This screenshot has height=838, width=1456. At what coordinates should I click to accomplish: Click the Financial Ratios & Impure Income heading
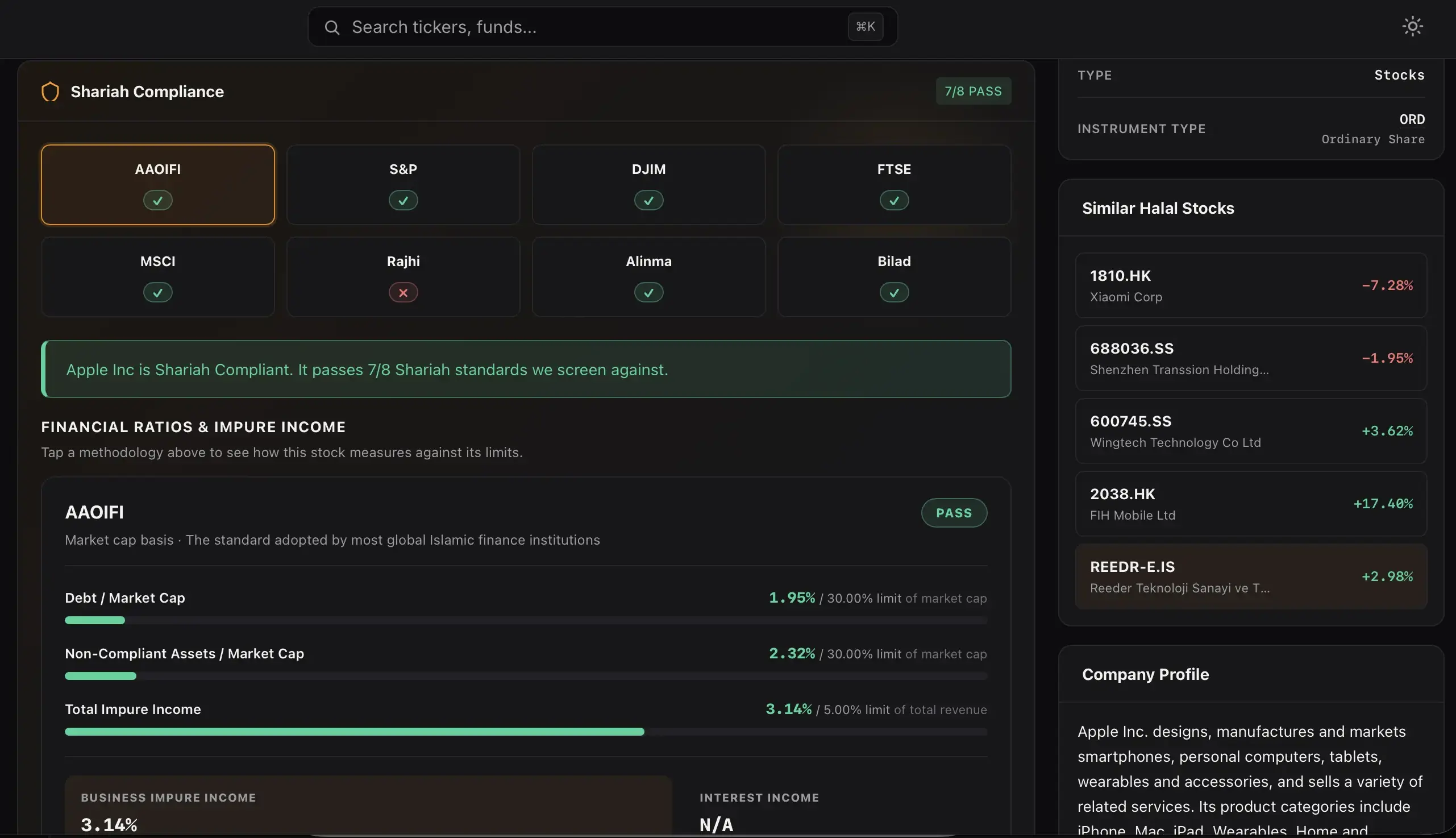tap(193, 427)
